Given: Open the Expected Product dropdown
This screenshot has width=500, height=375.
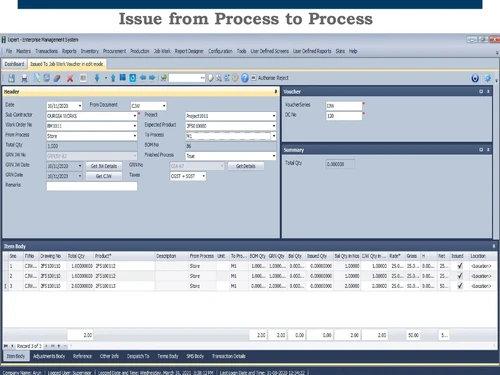Looking at the screenshot, I should click(274, 126).
